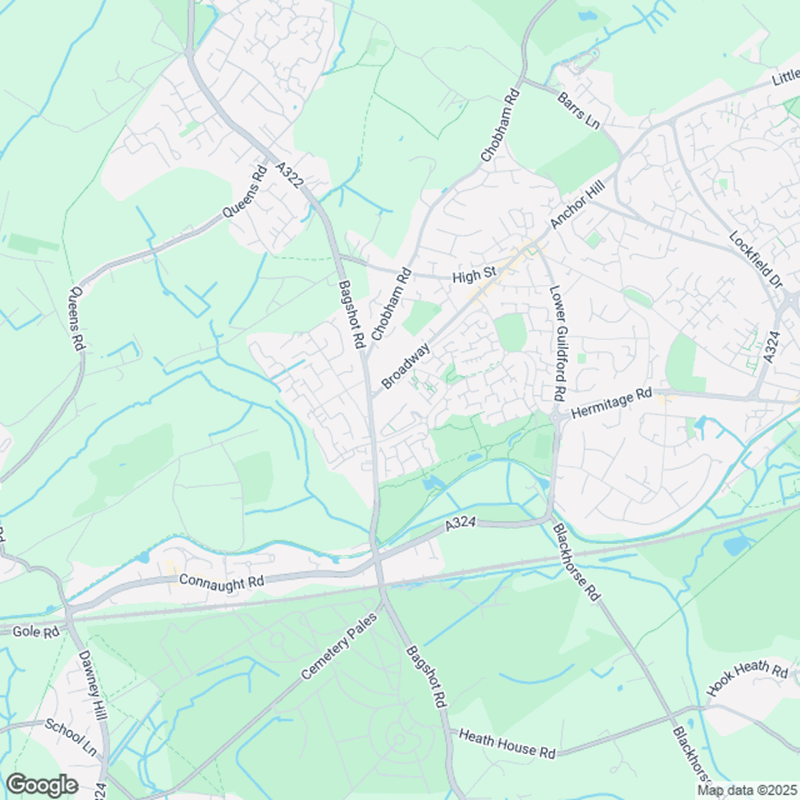Select the Heath House Rd label

pyautogui.click(x=507, y=744)
